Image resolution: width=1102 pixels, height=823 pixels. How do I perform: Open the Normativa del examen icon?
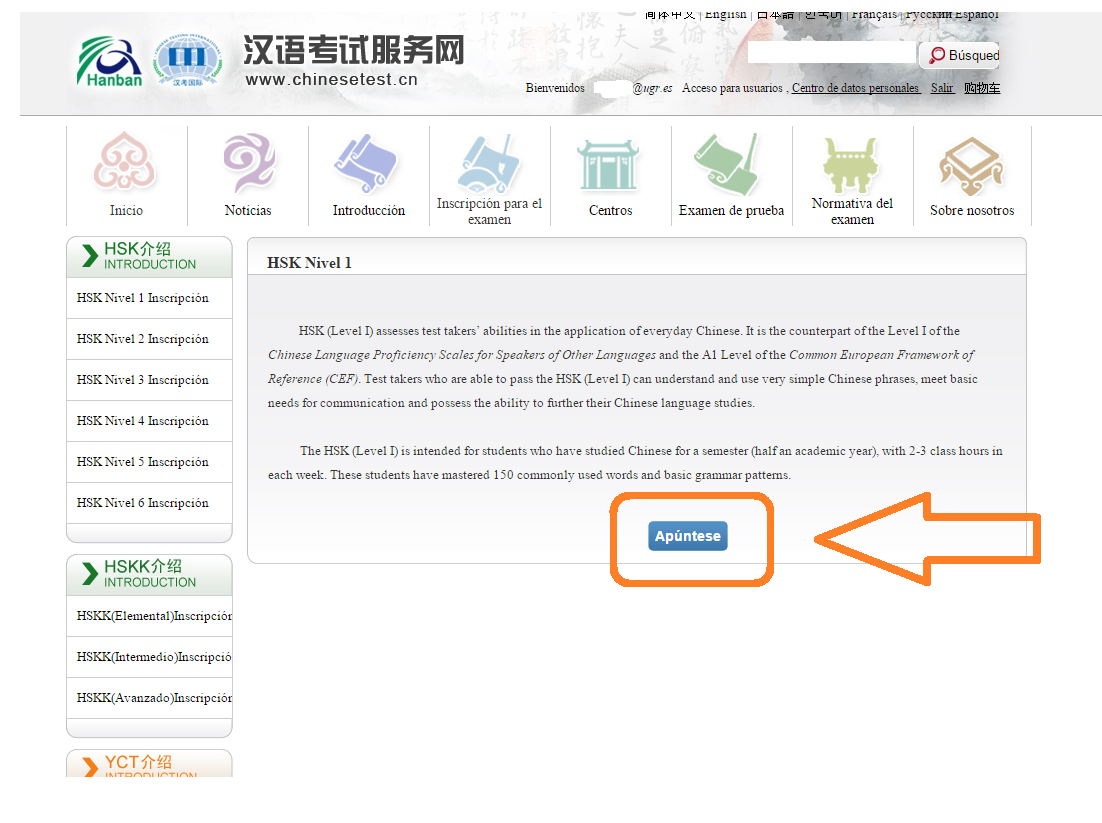coord(850,165)
